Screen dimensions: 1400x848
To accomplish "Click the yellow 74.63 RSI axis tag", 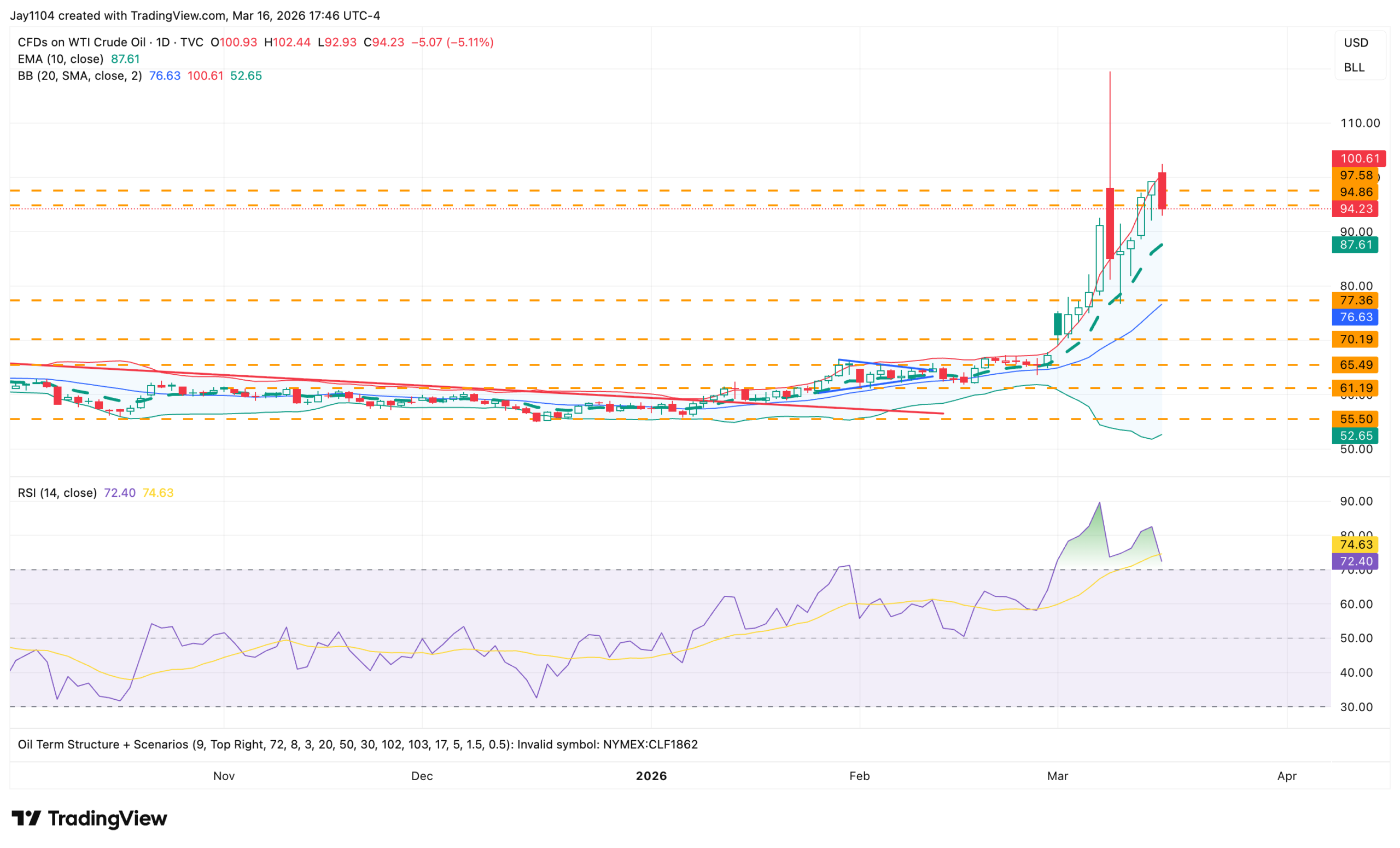I will (x=1355, y=544).
